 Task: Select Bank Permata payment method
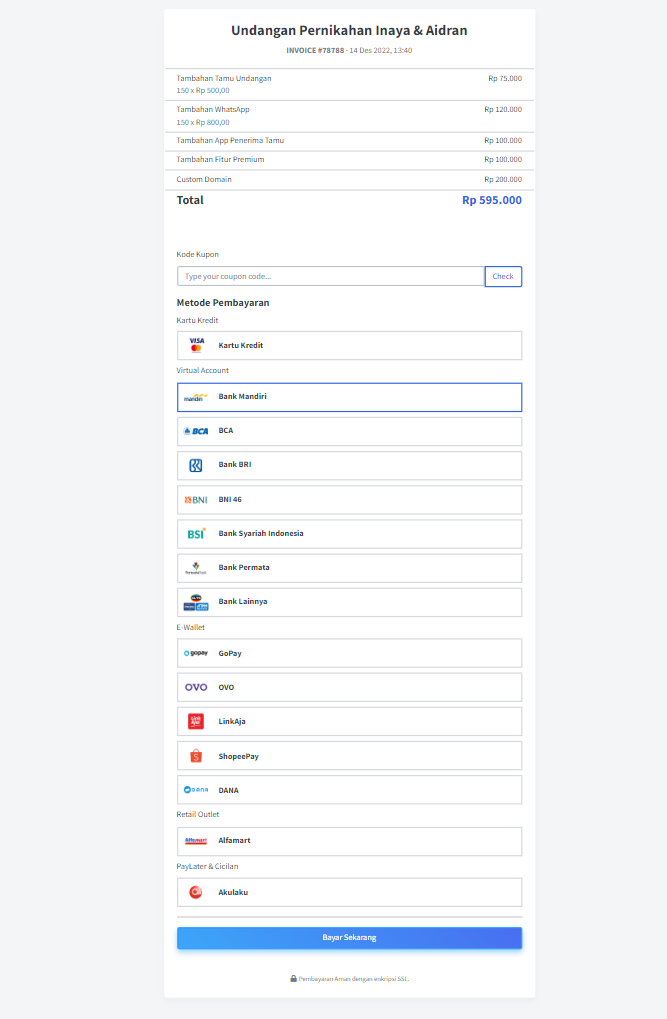click(349, 568)
